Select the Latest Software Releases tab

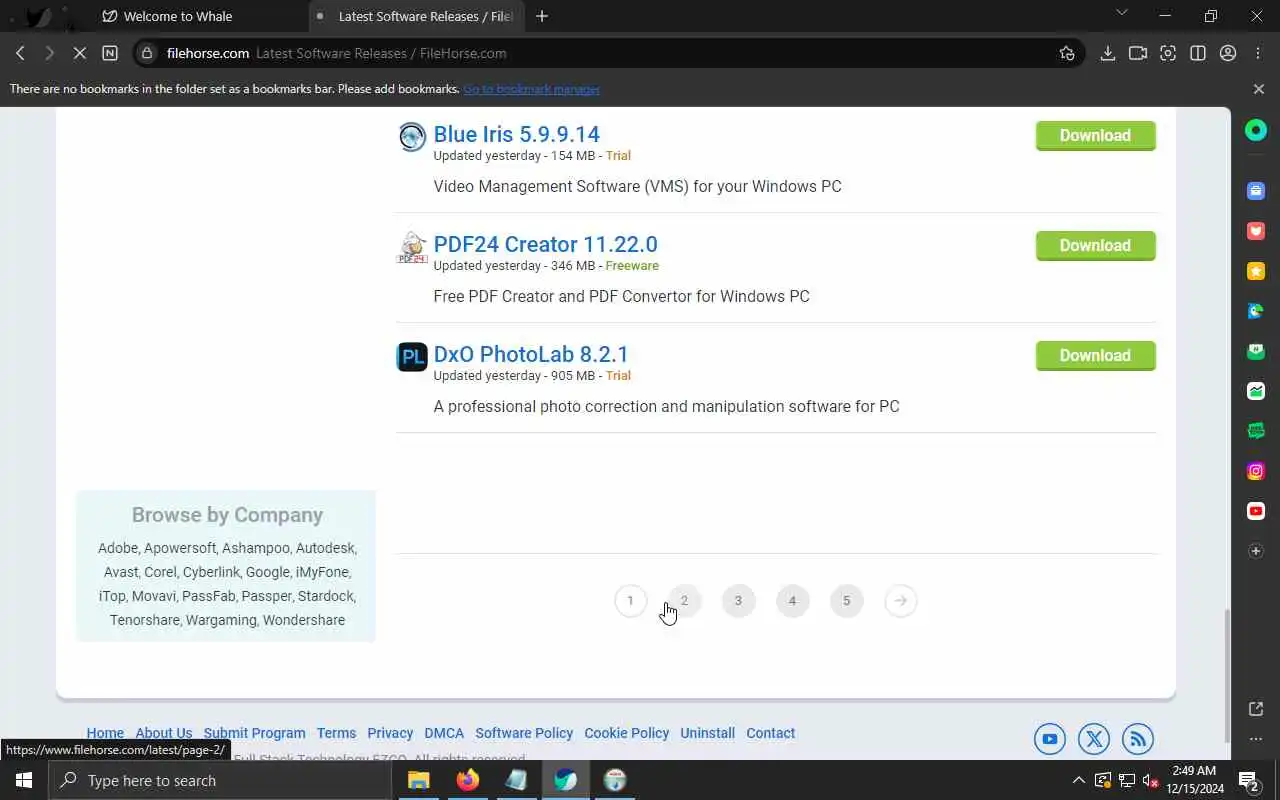pyautogui.click(x=417, y=16)
